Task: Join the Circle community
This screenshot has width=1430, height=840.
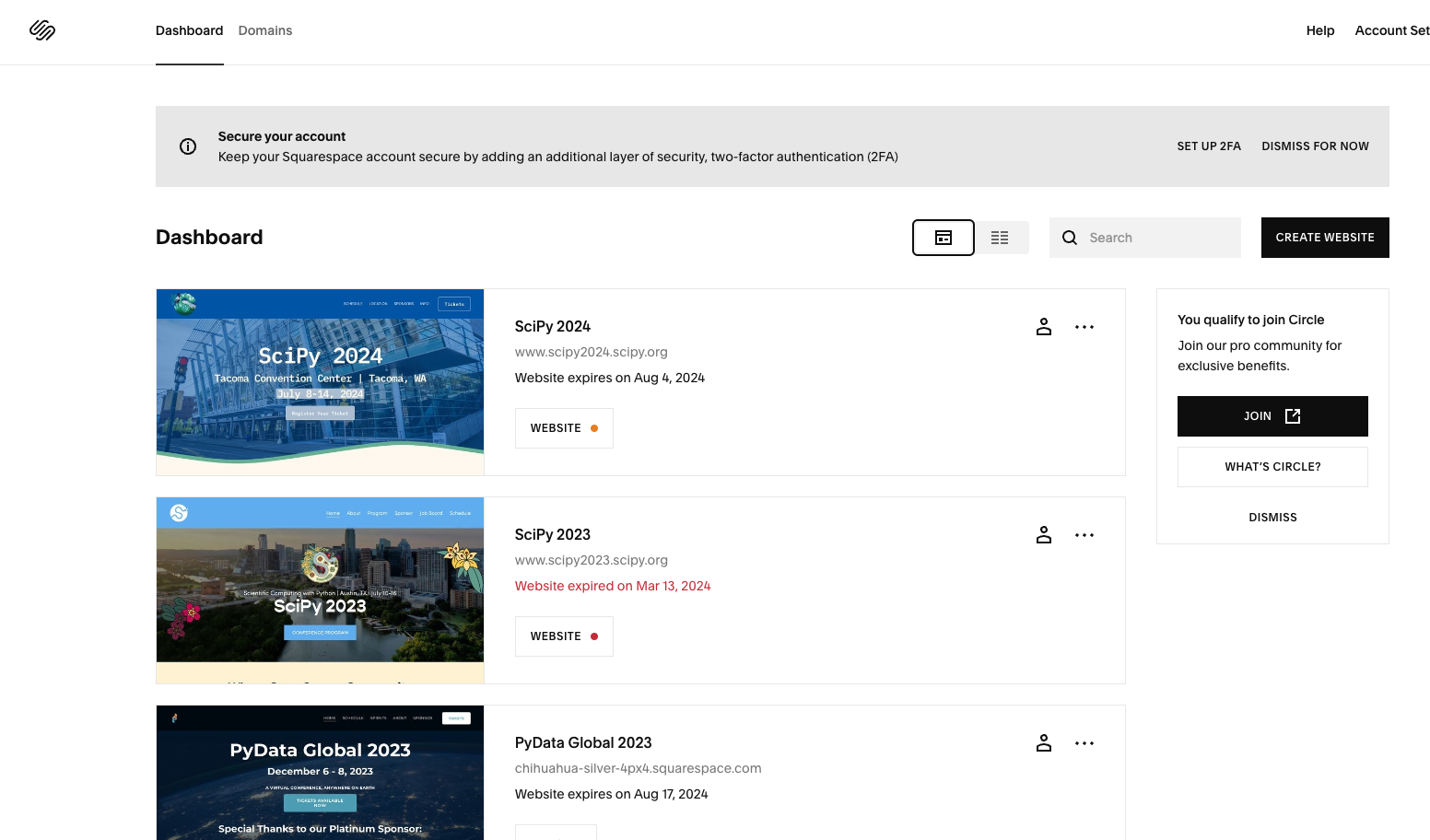Action: point(1272,416)
